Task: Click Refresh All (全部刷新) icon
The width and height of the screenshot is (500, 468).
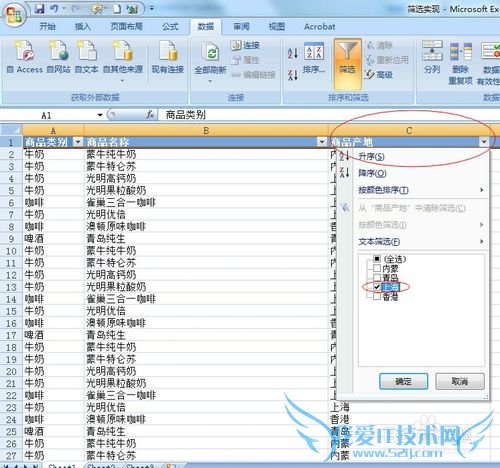Action: pyautogui.click(x=211, y=51)
